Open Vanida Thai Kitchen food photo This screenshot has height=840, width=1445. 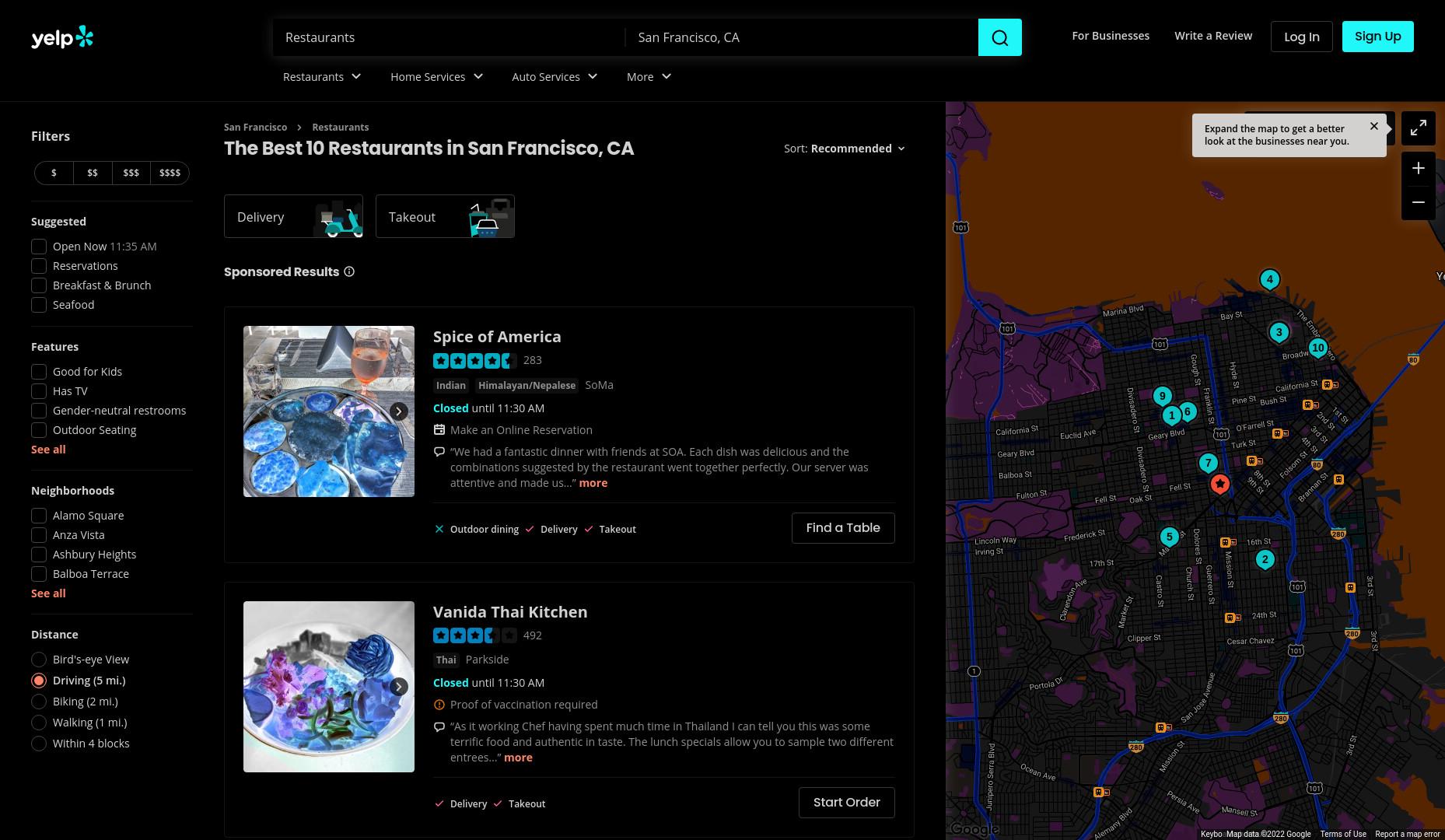pyautogui.click(x=329, y=687)
